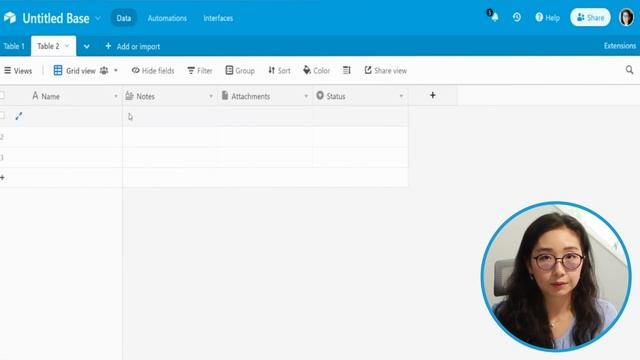This screenshot has width=640, height=360.
Task: Open the Attachments column dropdown arrow
Action: point(306,96)
